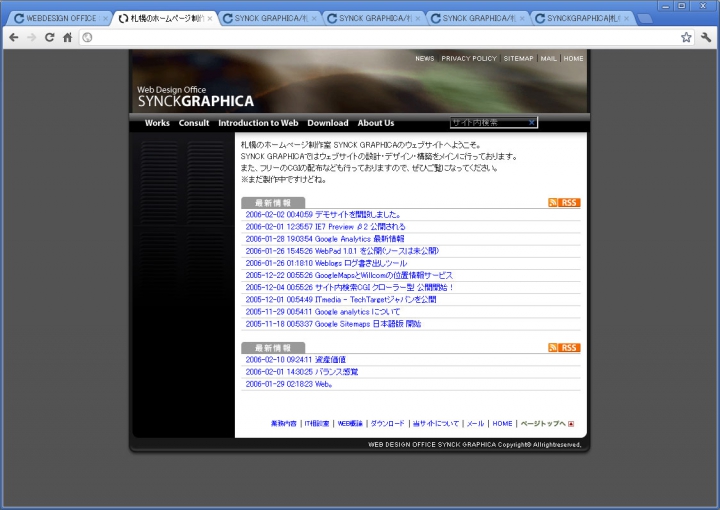Open Introduction to Web menu

point(258,123)
